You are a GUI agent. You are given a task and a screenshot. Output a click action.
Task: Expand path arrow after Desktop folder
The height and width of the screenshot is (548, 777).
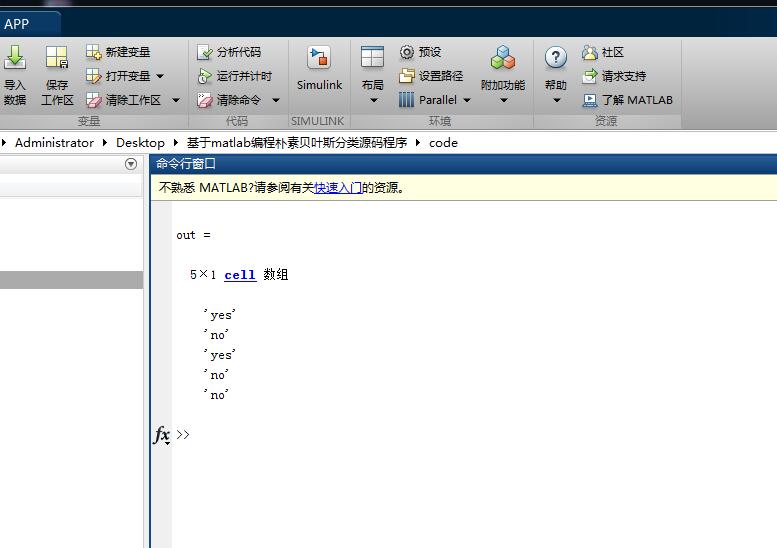[175, 143]
